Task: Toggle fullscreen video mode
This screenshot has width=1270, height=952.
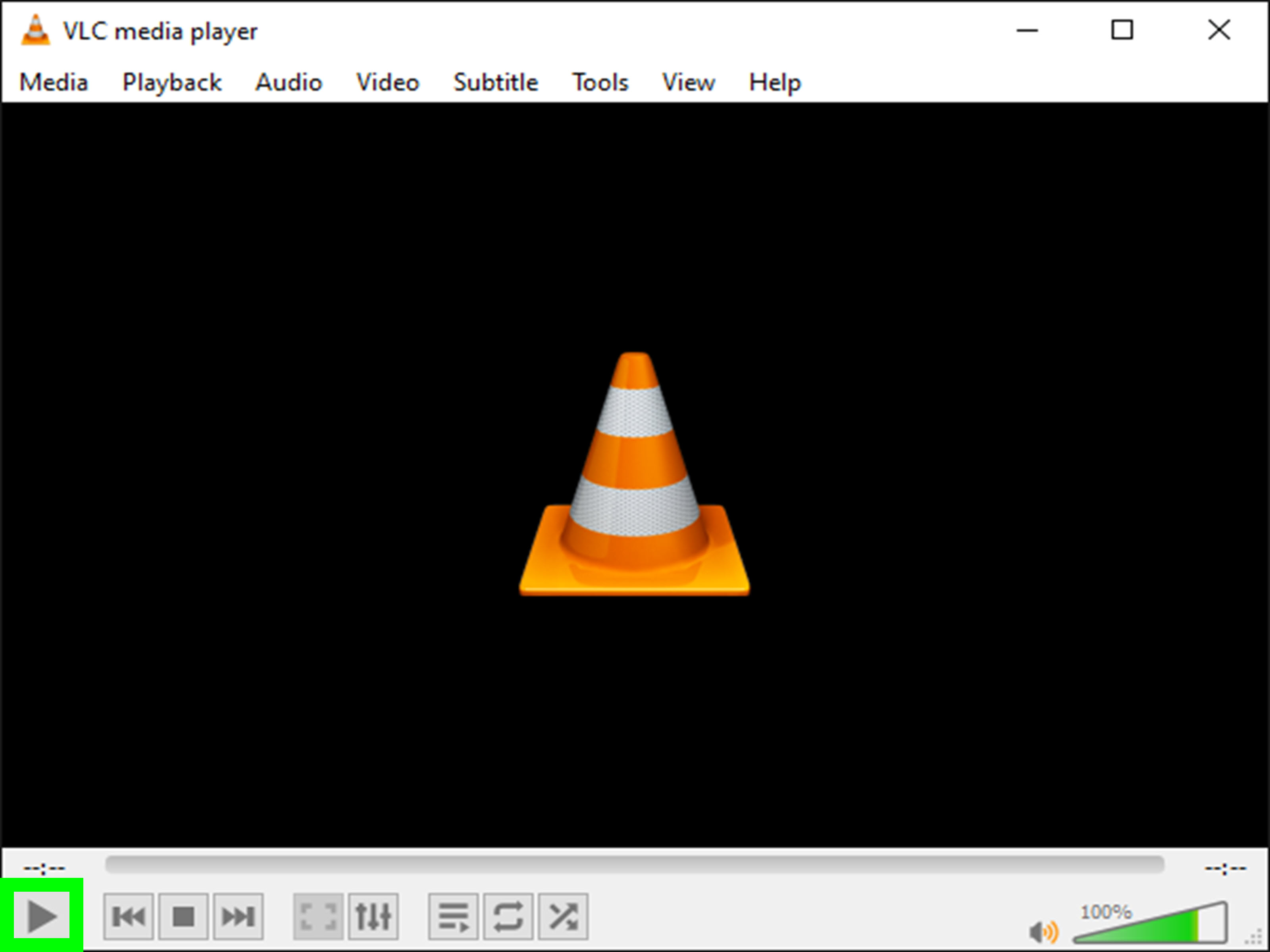Action: [x=318, y=916]
